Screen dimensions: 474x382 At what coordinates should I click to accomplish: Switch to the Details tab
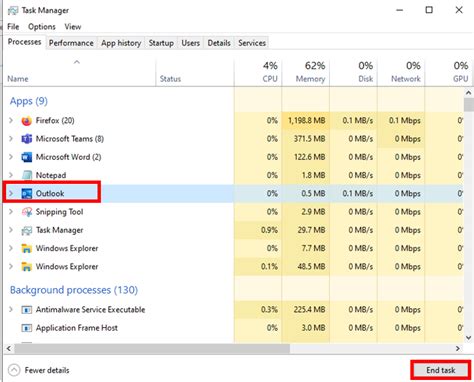[219, 43]
